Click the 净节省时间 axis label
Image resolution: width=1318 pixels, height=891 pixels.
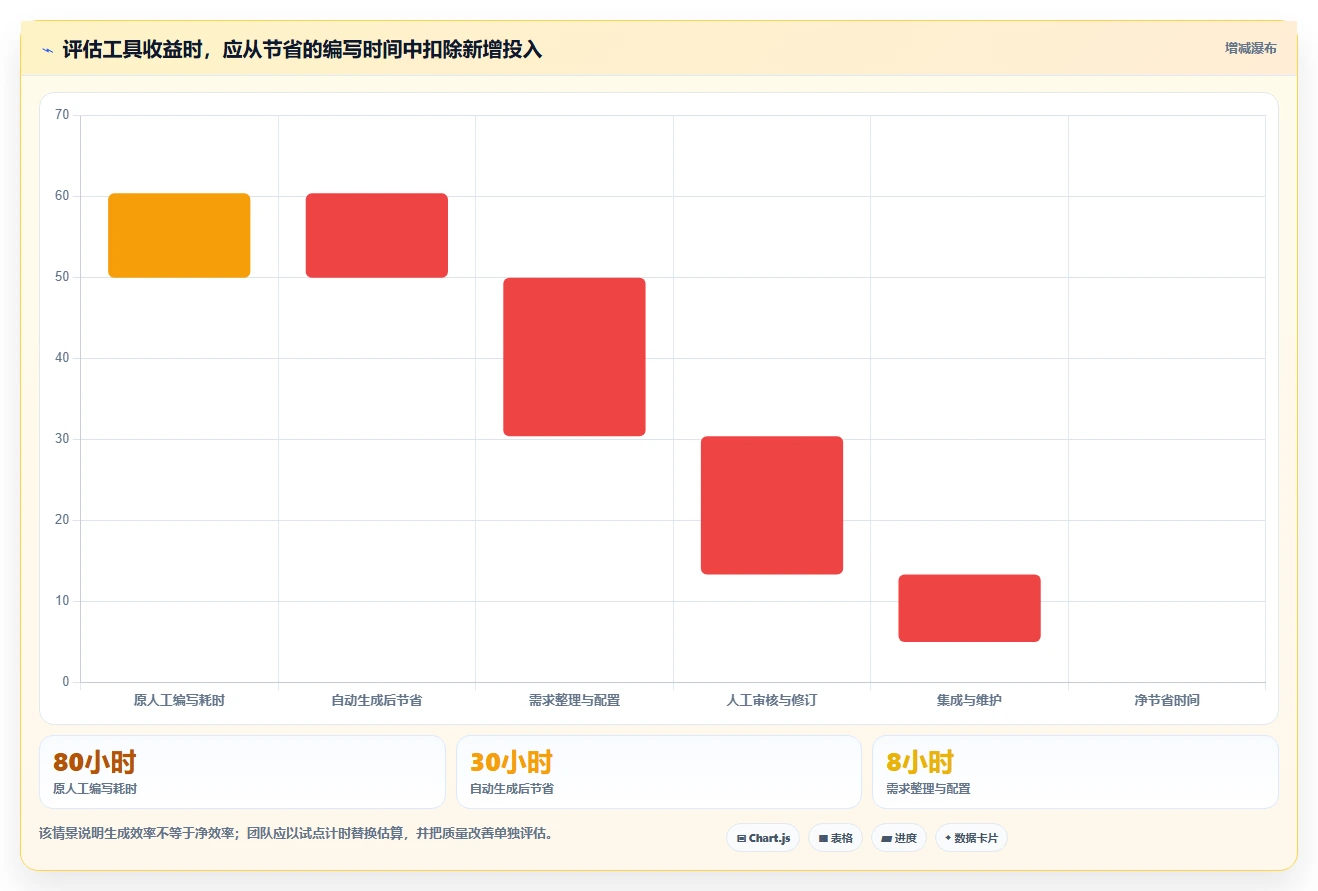pos(1167,700)
